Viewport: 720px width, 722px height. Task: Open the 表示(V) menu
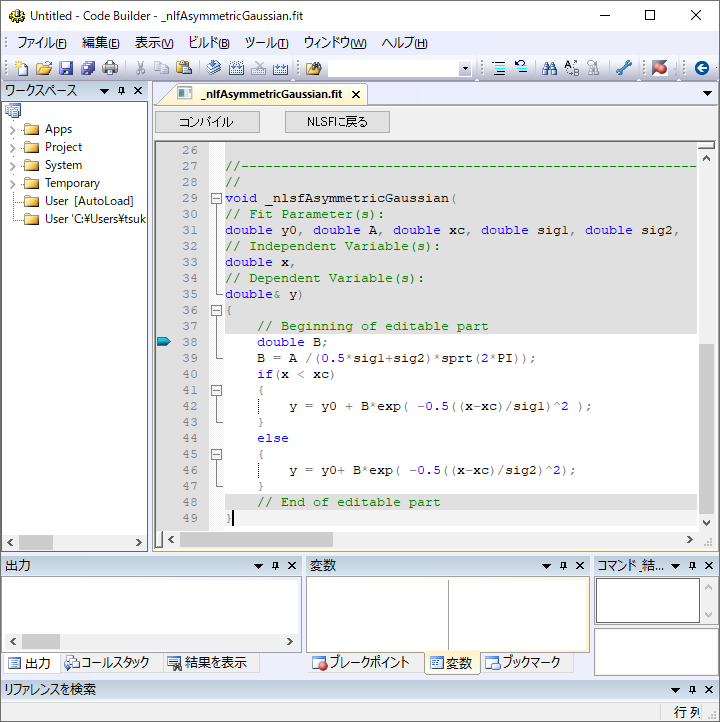click(x=154, y=43)
